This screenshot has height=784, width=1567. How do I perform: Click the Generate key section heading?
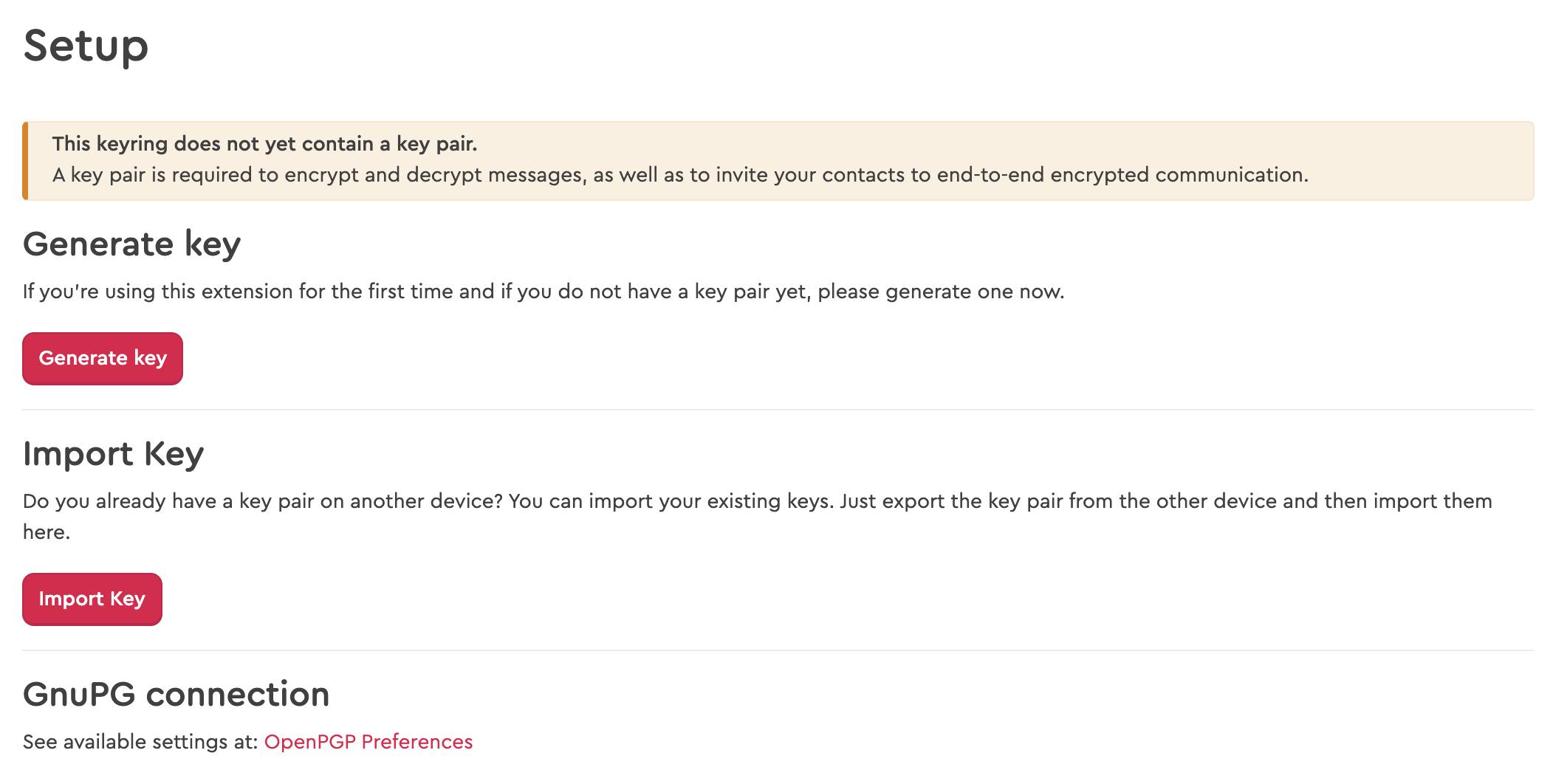(x=131, y=244)
